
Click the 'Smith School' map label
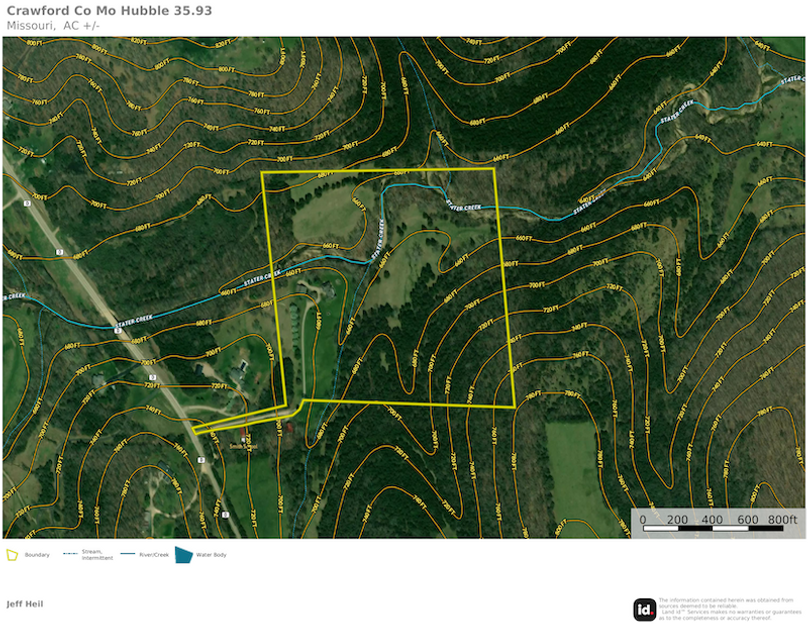242,446
